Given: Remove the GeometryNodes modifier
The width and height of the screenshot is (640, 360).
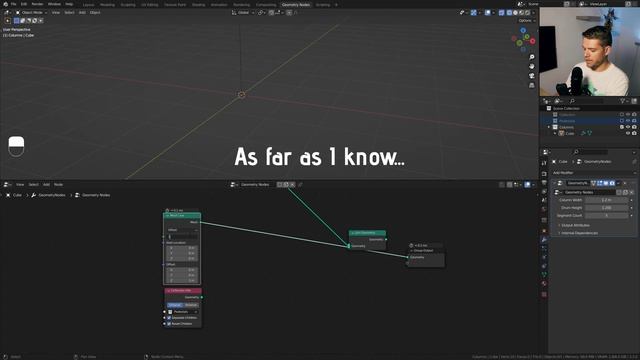Looking at the screenshot, I should tap(625, 183).
